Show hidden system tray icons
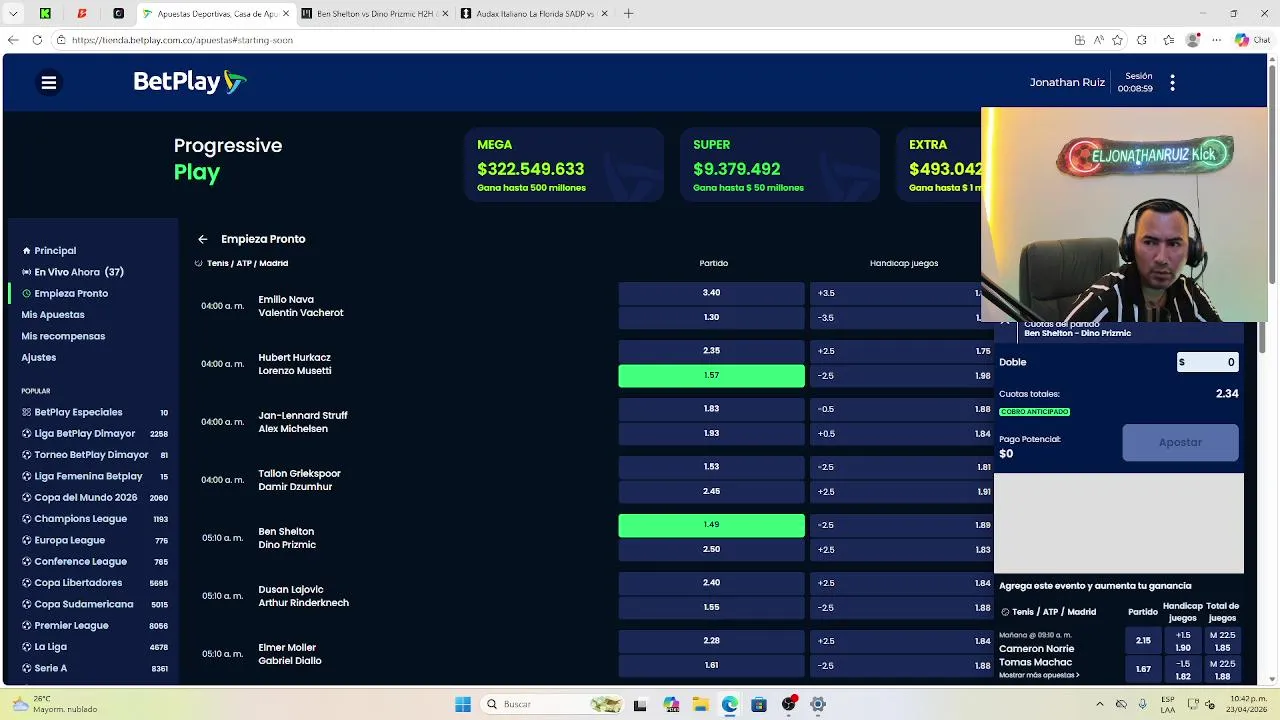 1100,704
